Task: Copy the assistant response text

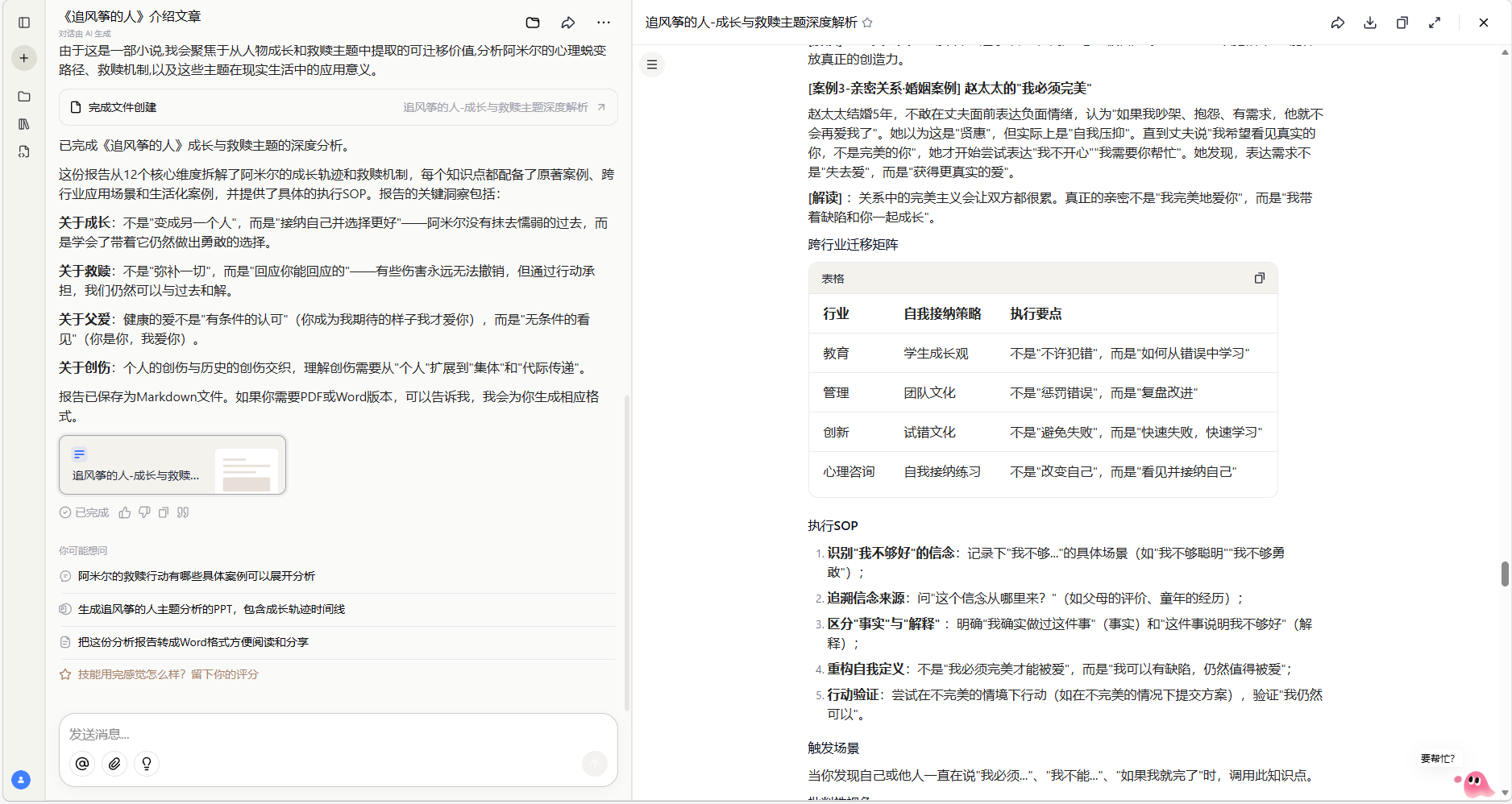Action: (164, 512)
